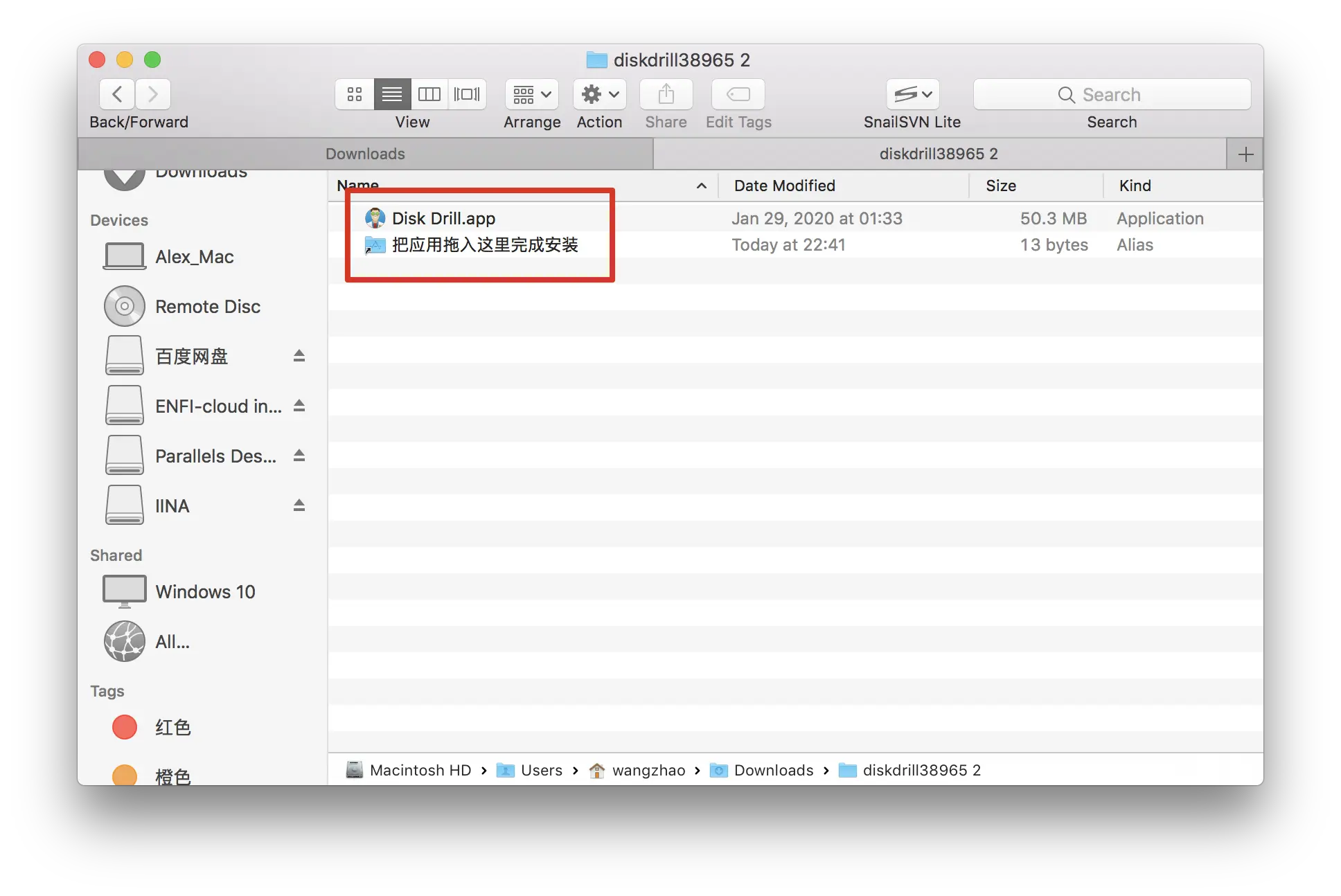Click the Edit Tags icon
1341x896 pixels.
[x=738, y=94]
